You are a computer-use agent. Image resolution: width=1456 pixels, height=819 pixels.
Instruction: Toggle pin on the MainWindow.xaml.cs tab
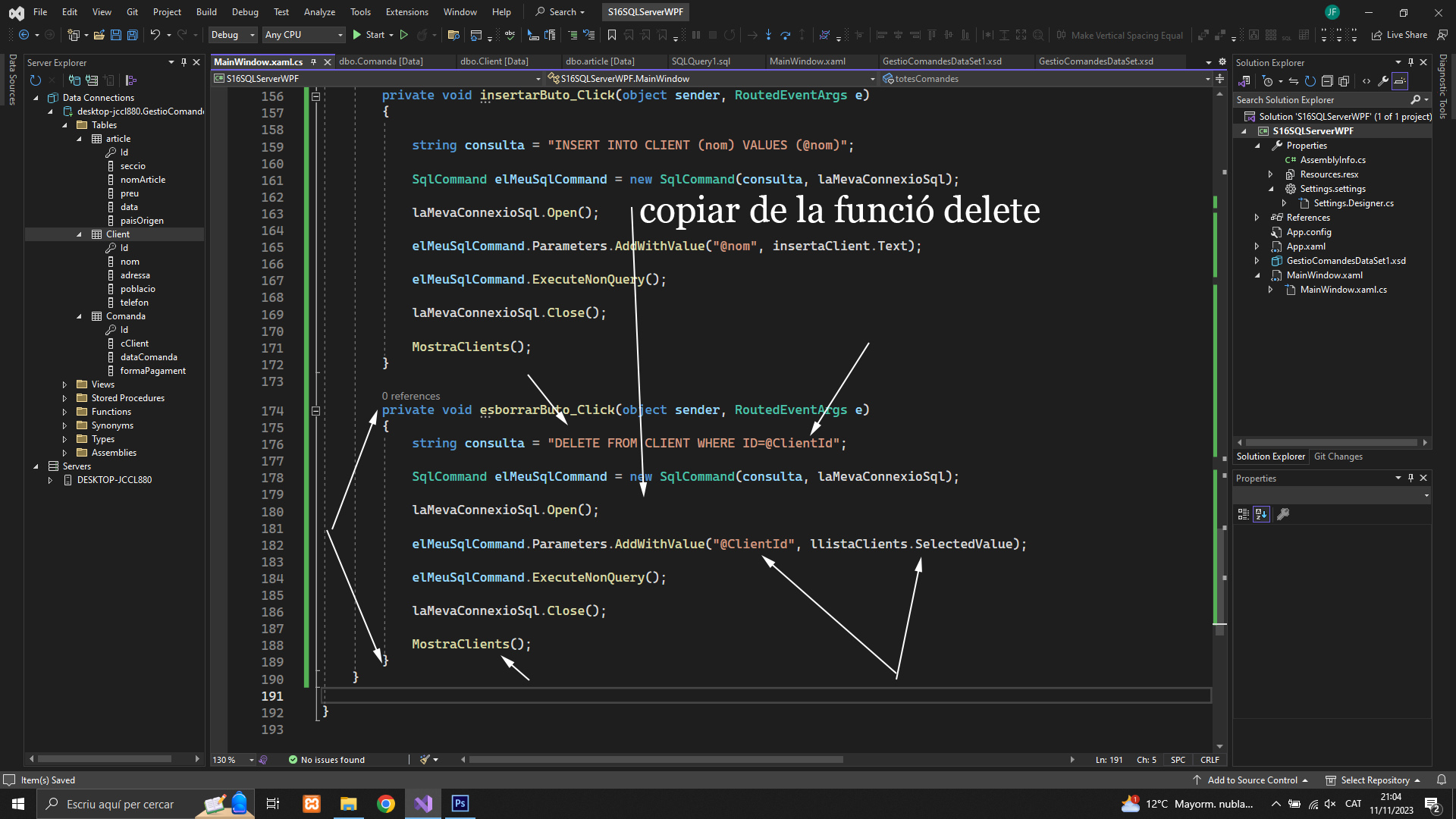[x=314, y=61]
